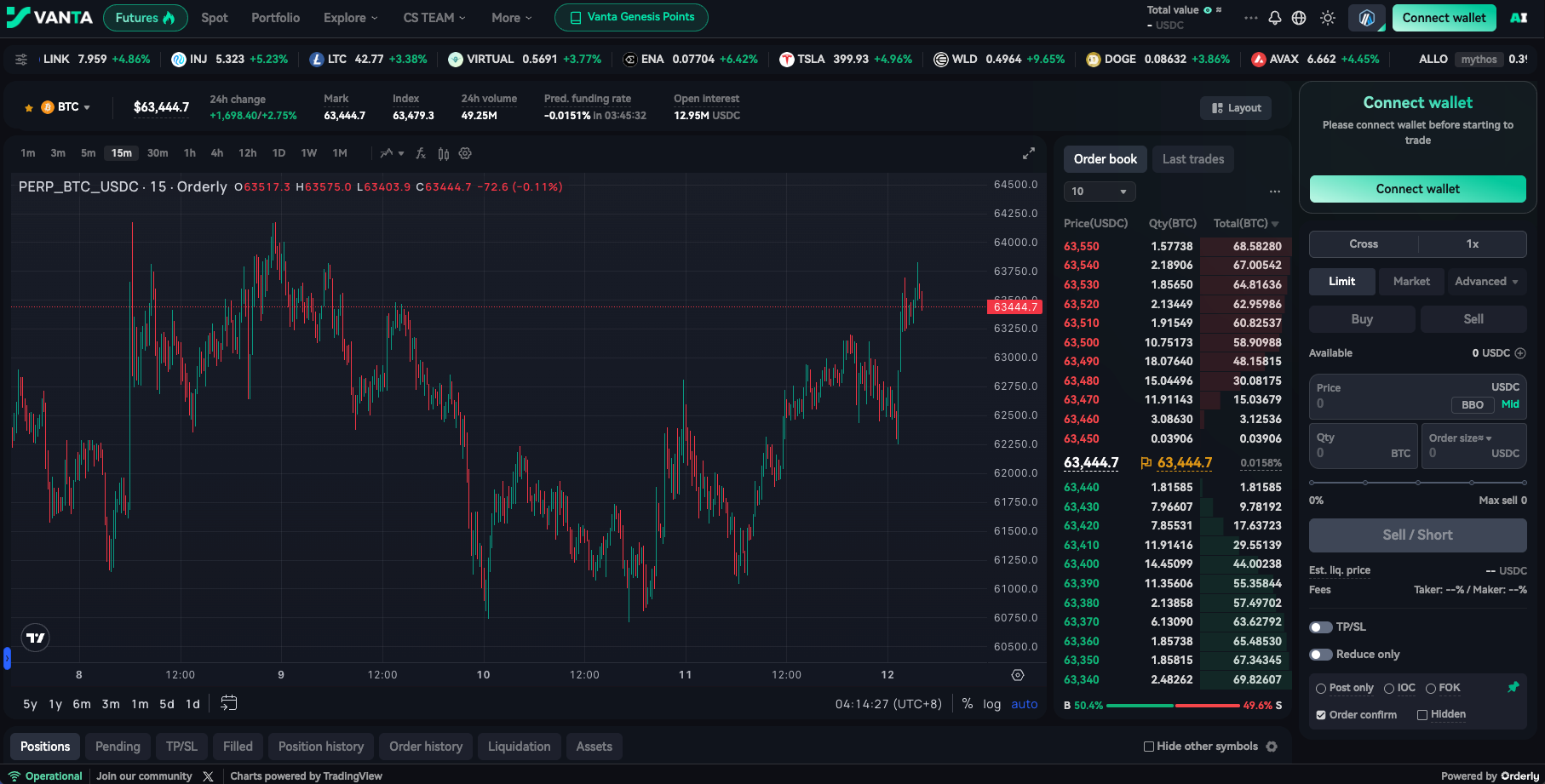Click the globe language icon

1299,18
